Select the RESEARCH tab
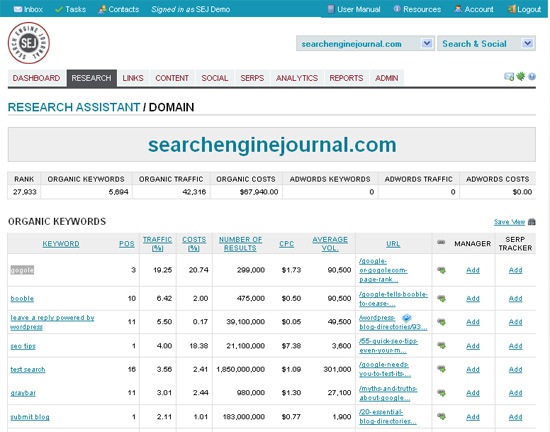550x432 pixels. click(92, 78)
